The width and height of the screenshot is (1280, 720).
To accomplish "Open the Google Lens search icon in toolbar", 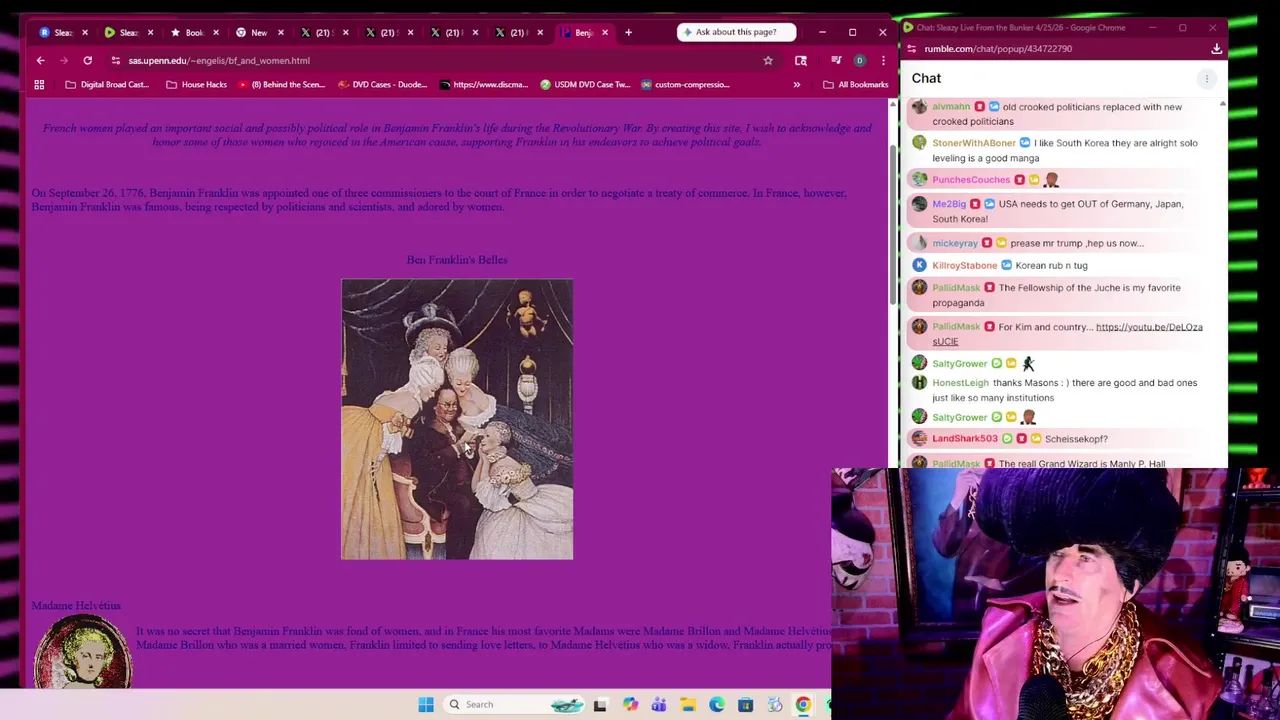I will (x=801, y=60).
